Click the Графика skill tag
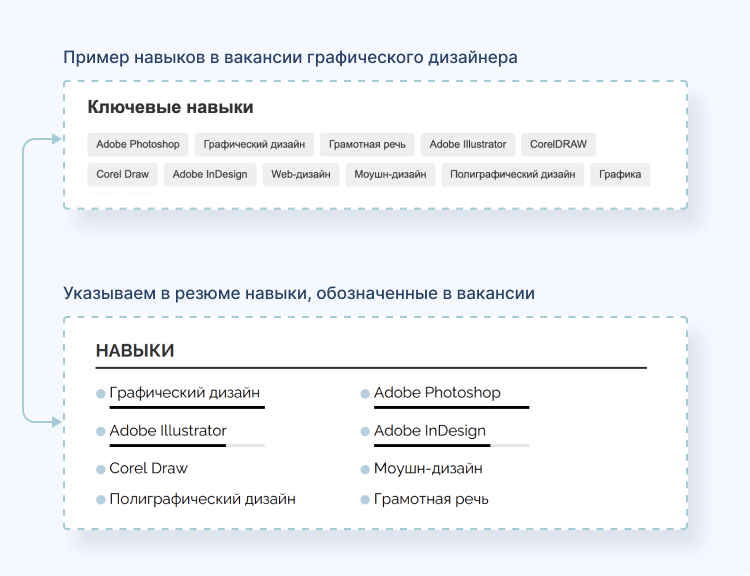Viewport: 750px width, 576px height. tap(620, 175)
